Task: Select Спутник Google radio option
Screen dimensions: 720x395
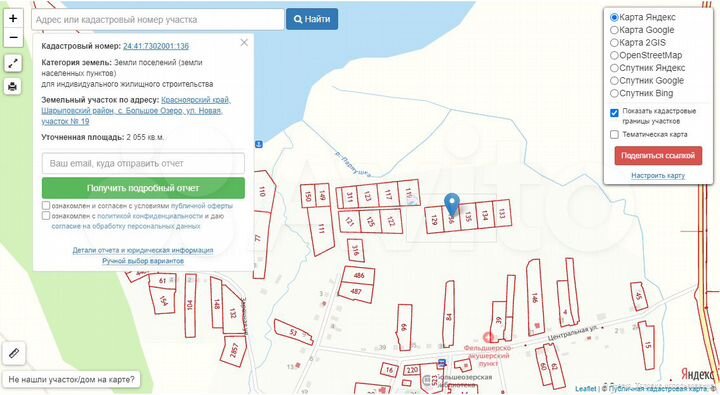Action: point(614,80)
